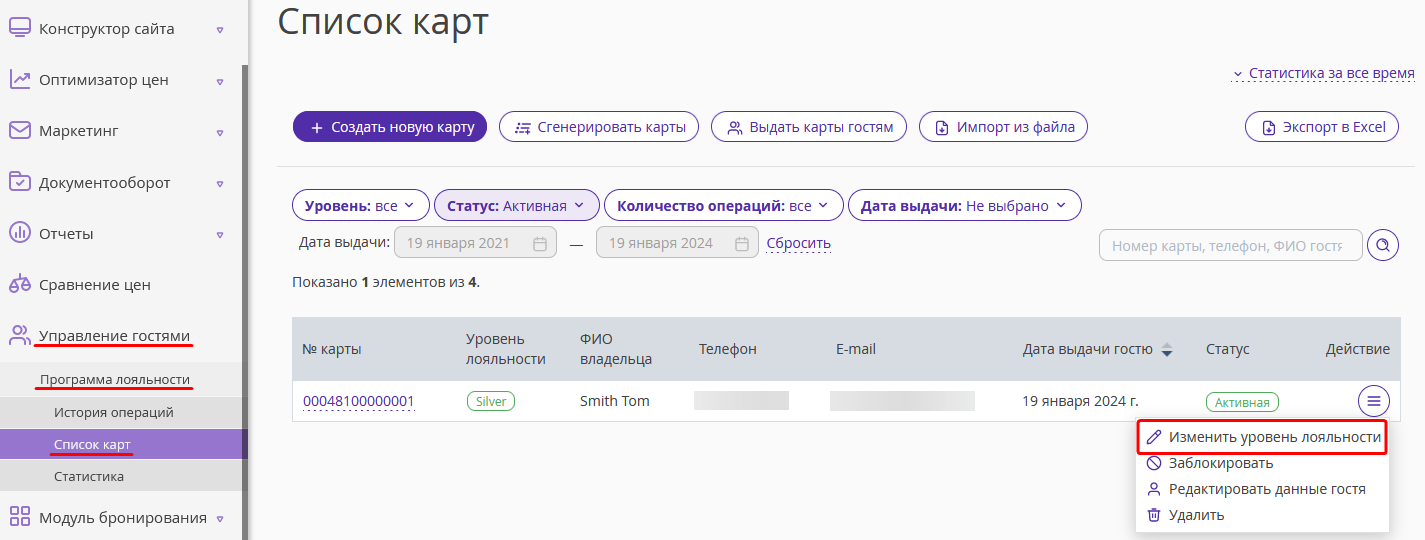Screen dimensions: 1425x540
Task: Click the 19 января 2021 date field
Action: tap(476, 243)
